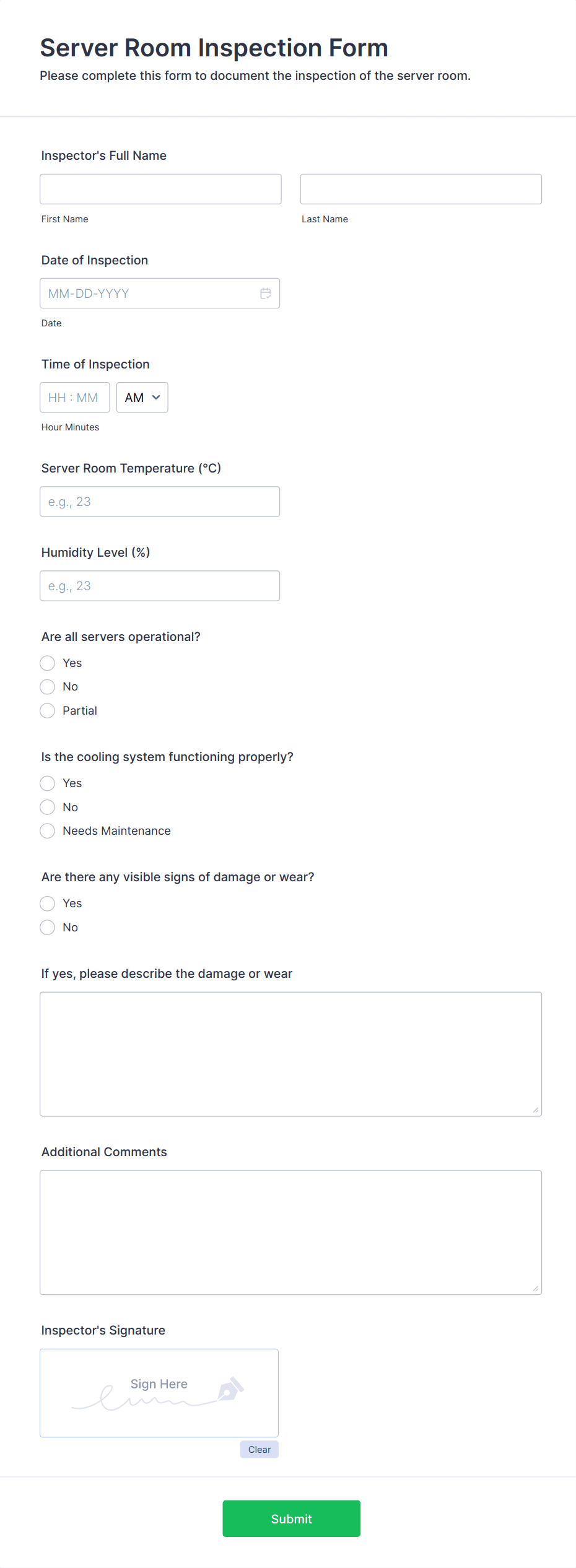Select Yes for all servers operational

click(x=48, y=663)
